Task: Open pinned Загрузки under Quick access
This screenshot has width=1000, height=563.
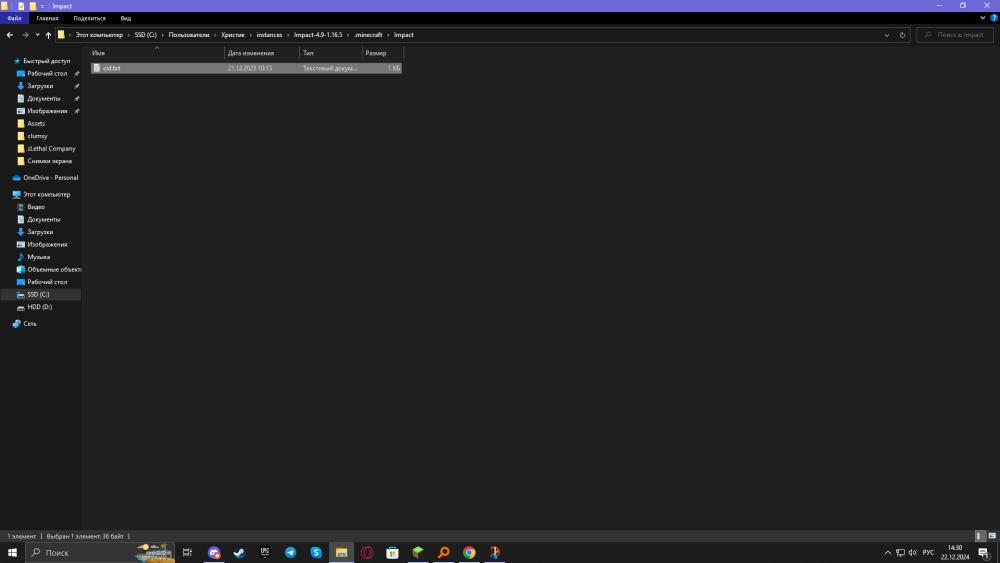Action: coord(40,86)
